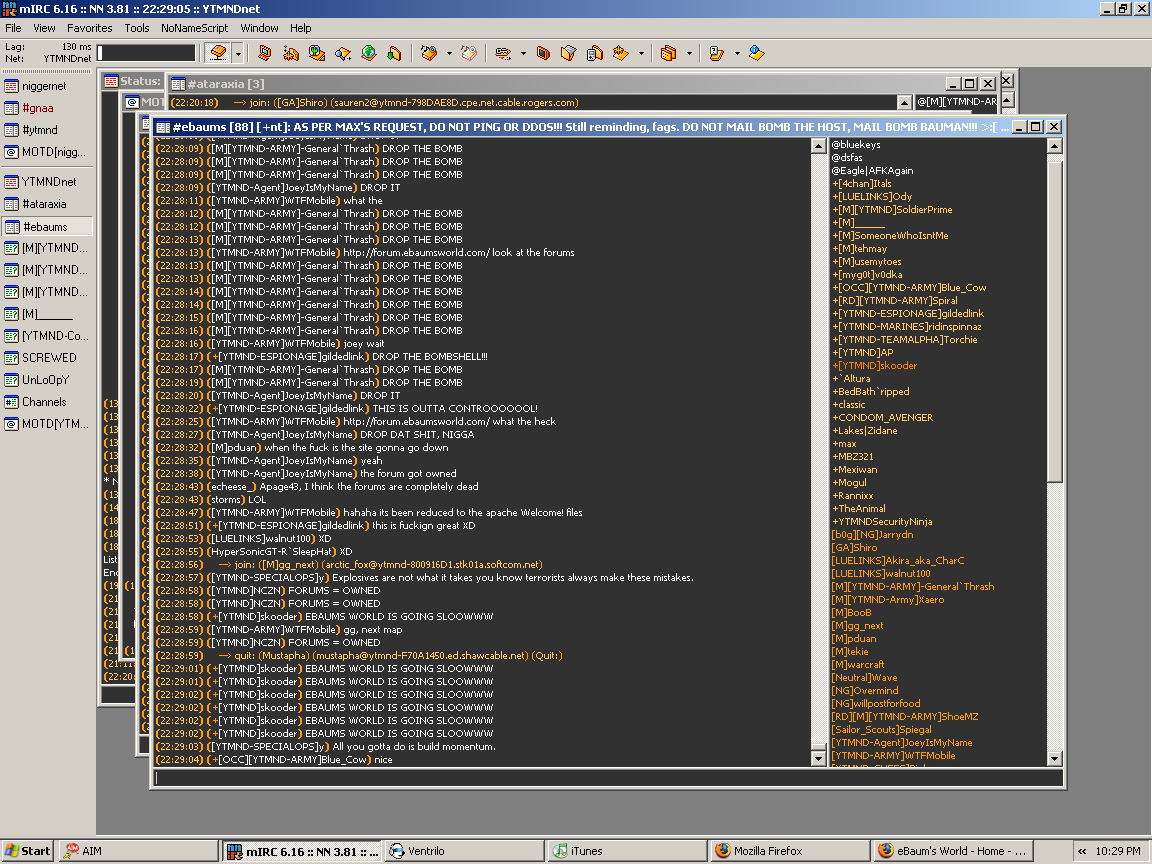Click the question-mark help toolbar icon
1152x864 pixels.
[716, 53]
